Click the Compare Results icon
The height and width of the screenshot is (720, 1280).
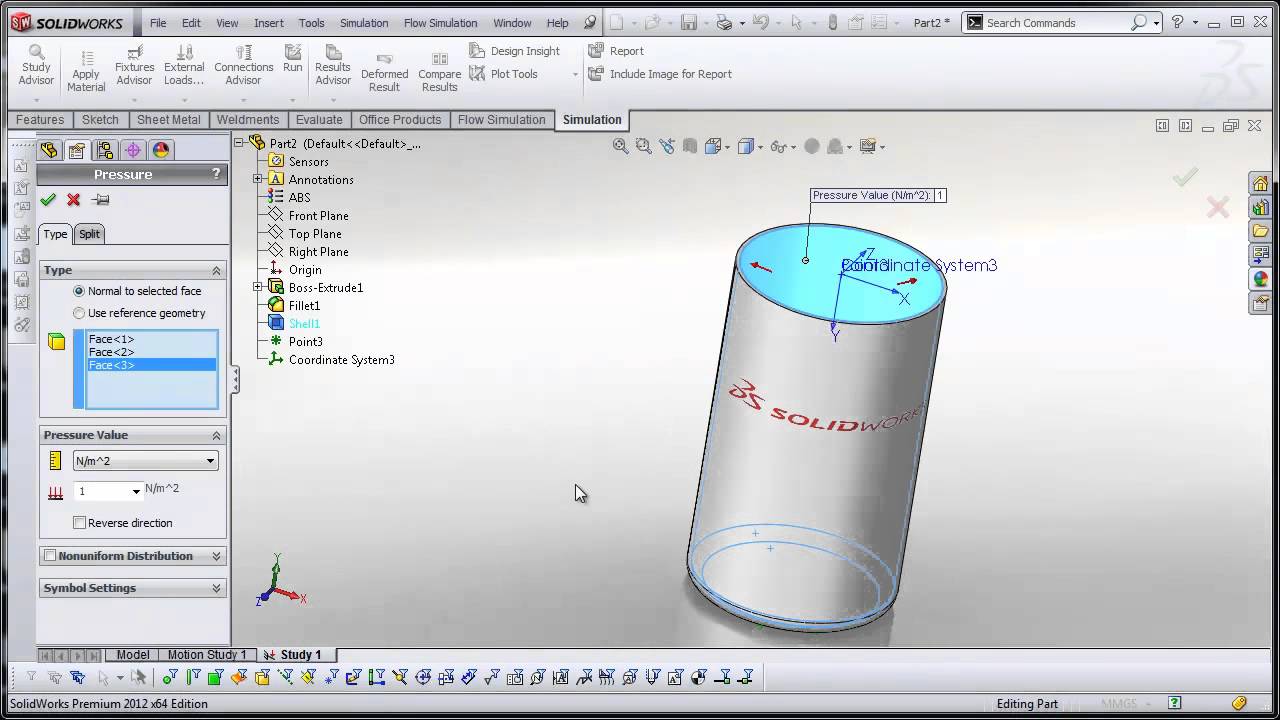[439, 59]
